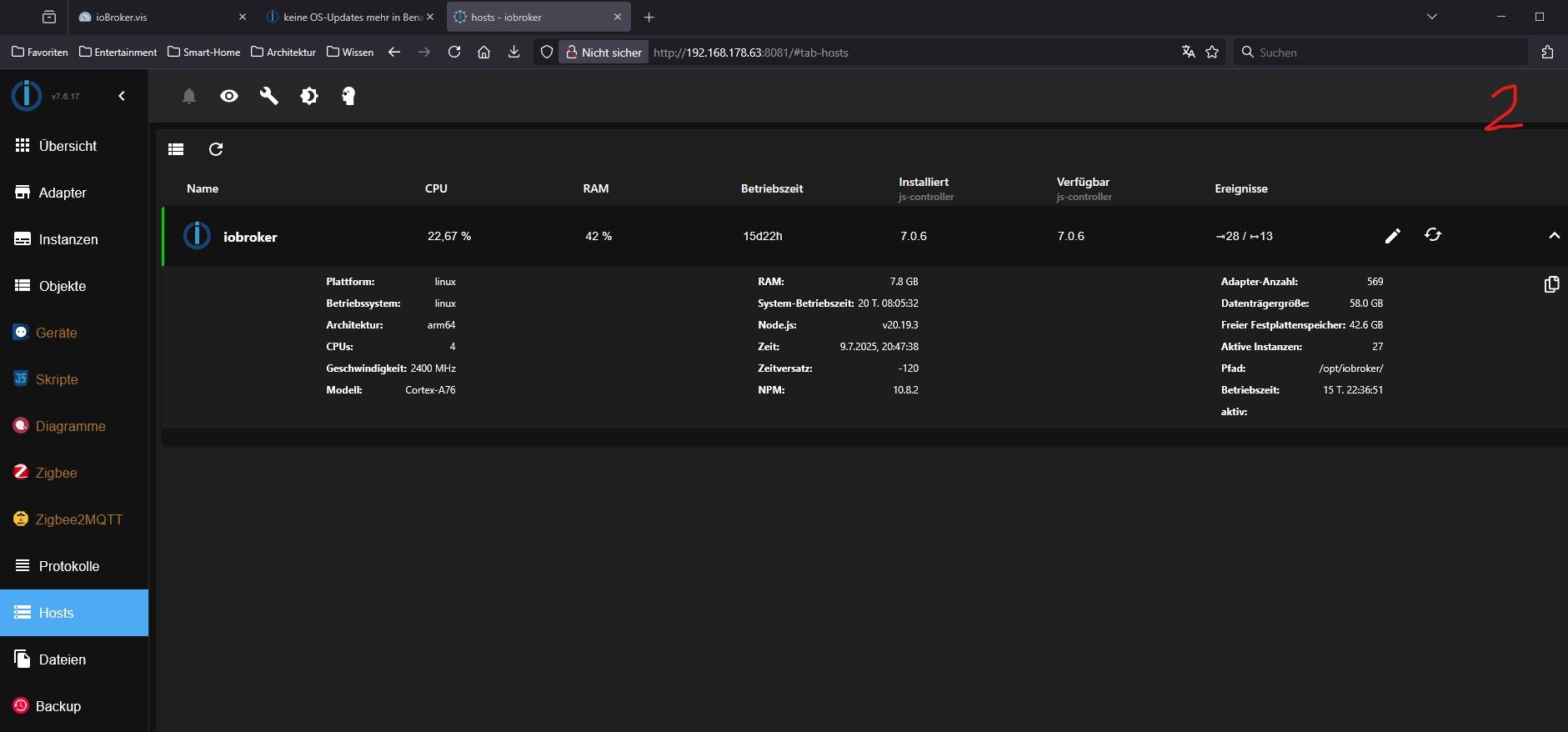
Task: Open Skripte page
Action: (74, 379)
